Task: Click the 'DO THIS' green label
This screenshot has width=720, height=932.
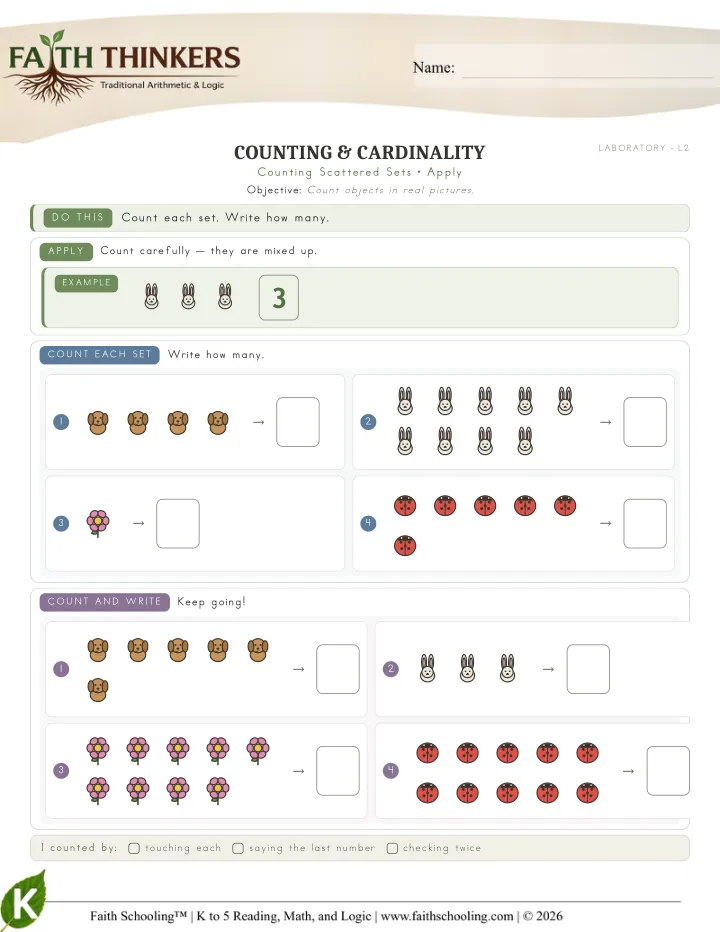Action: [78, 218]
